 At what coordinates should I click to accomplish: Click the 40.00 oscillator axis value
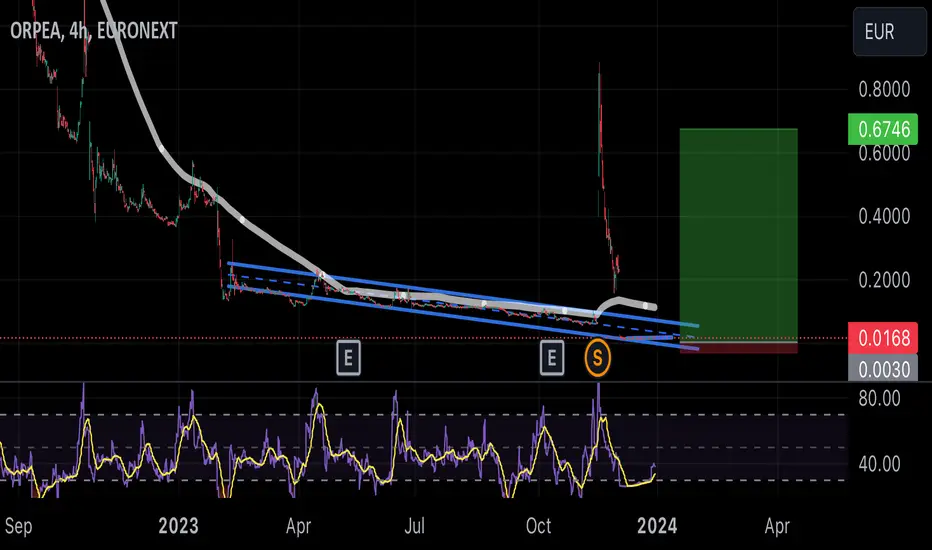click(x=879, y=464)
